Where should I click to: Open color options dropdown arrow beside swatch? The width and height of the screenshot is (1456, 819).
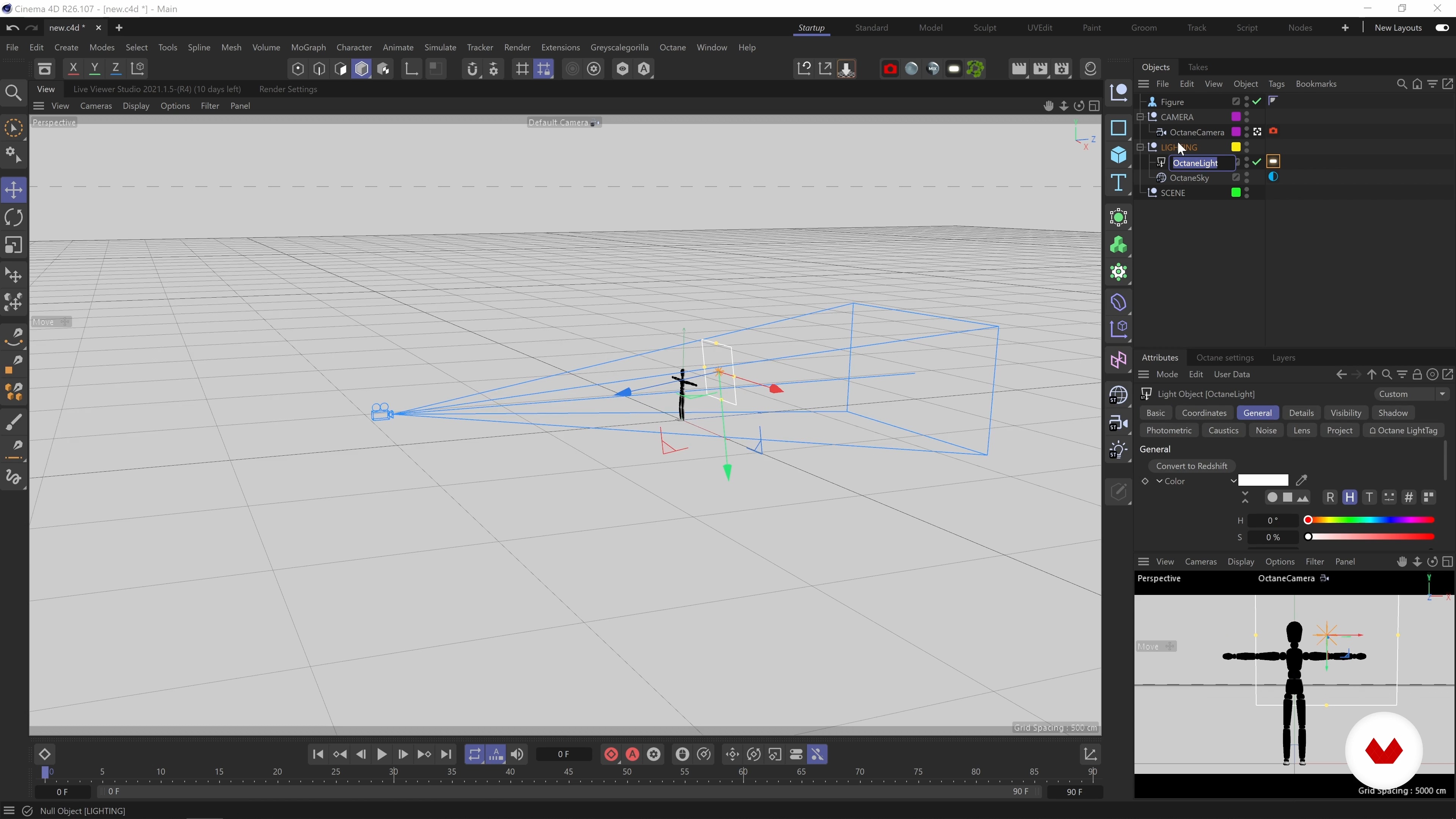coord(1233,481)
